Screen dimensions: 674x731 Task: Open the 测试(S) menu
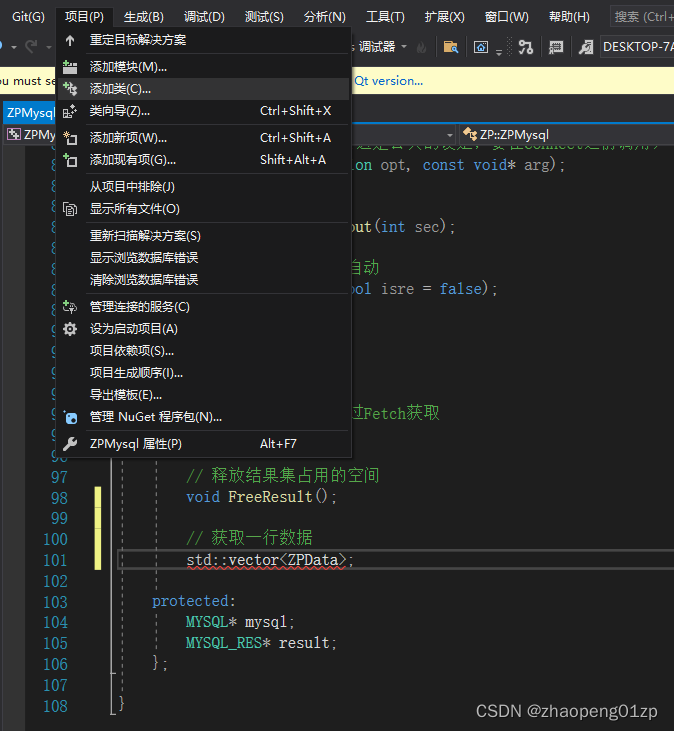264,17
